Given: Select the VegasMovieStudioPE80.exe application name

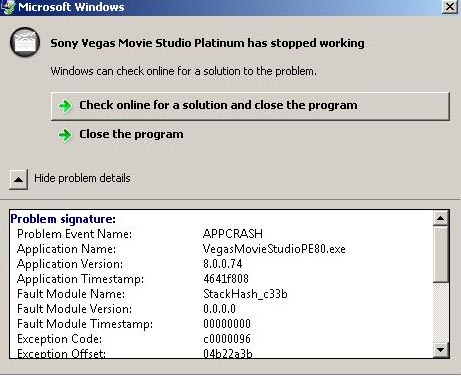Looking at the screenshot, I should (x=274, y=249).
